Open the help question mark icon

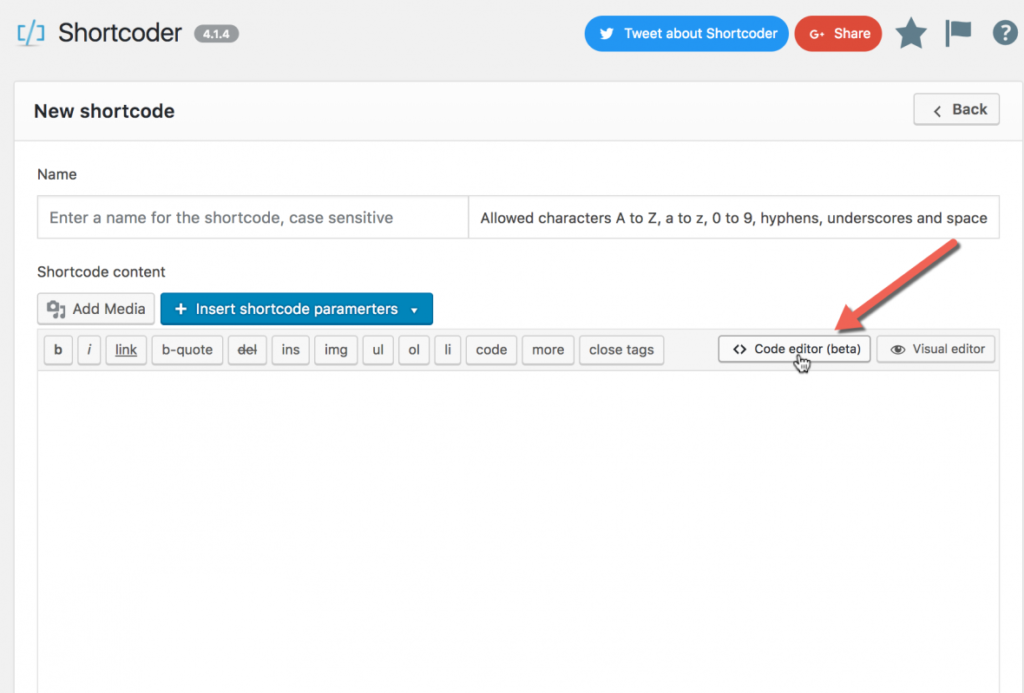coord(1004,32)
